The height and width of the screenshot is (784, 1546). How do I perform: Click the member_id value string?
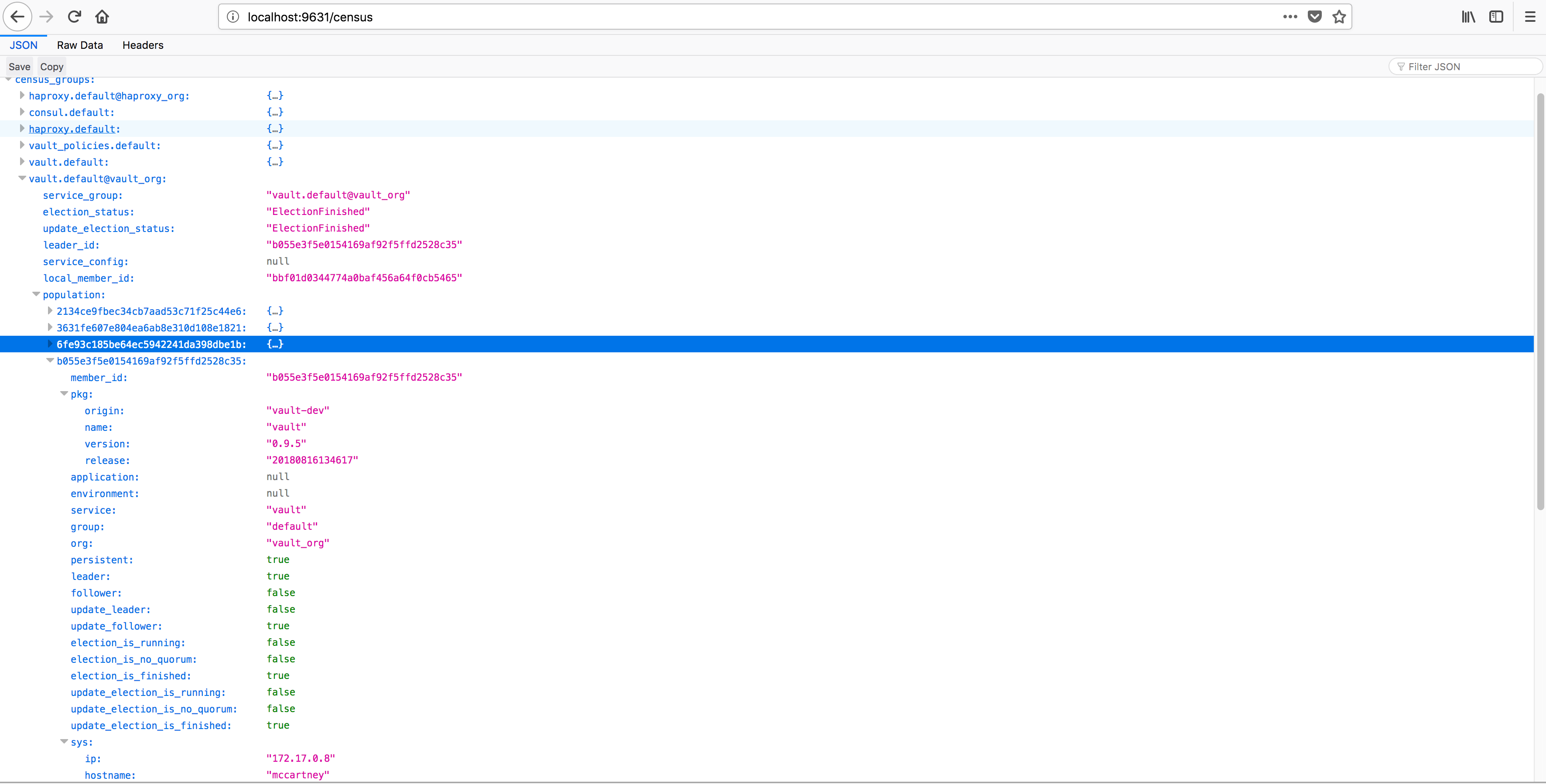pos(364,377)
